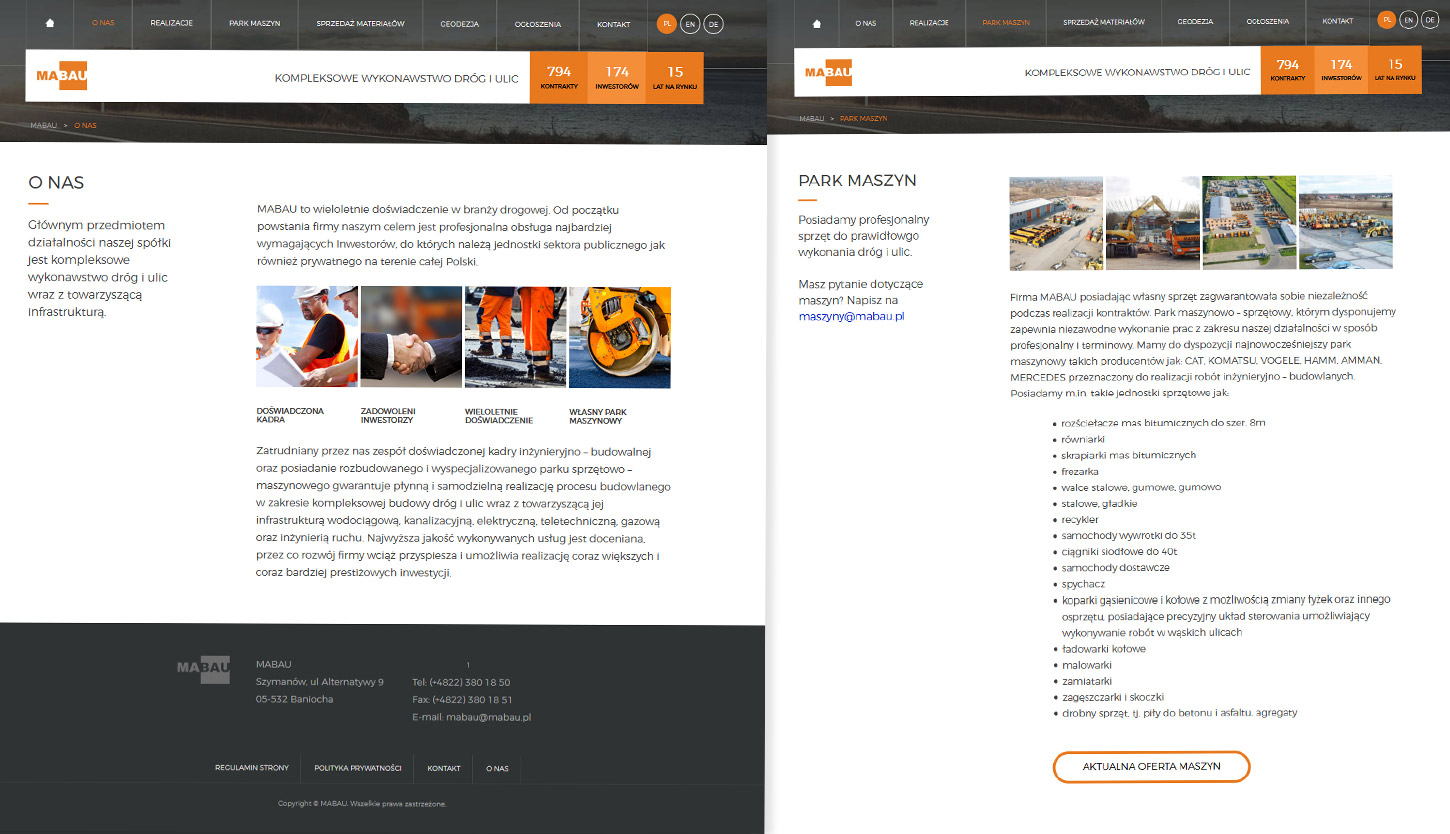Click the MABAU logo on the left page header
This screenshot has width=1450, height=834.
pos(62,76)
